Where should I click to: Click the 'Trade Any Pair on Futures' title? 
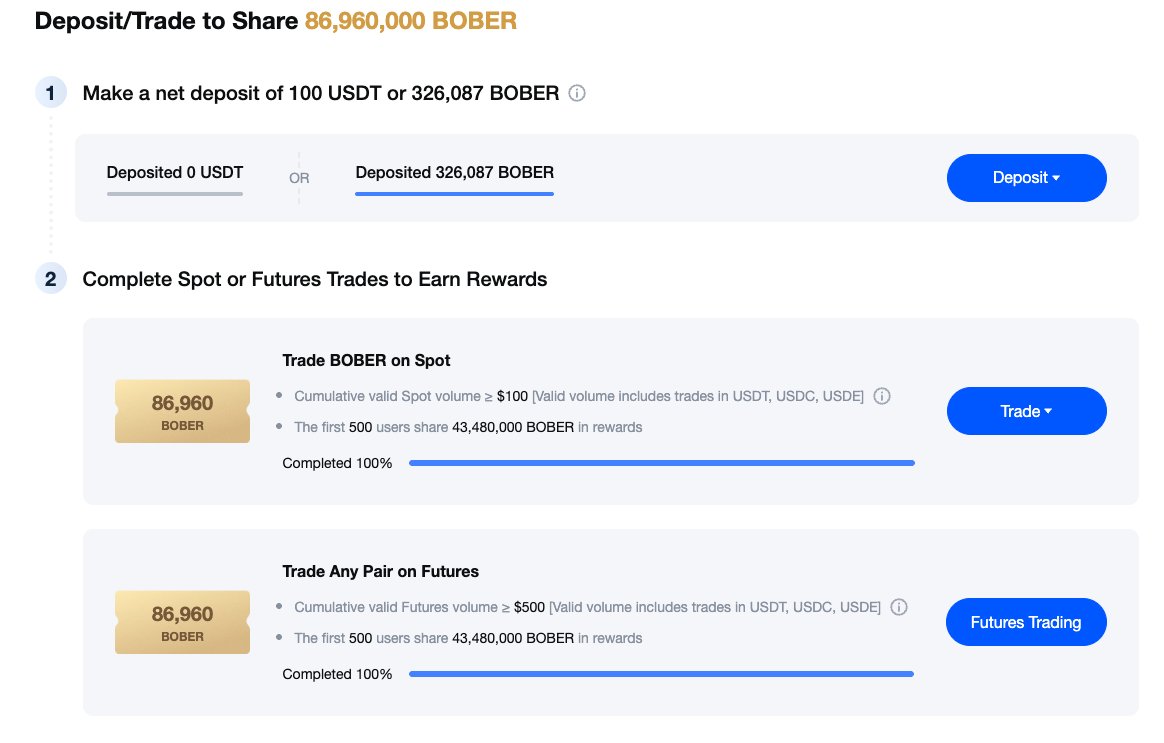click(x=380, y=572)
